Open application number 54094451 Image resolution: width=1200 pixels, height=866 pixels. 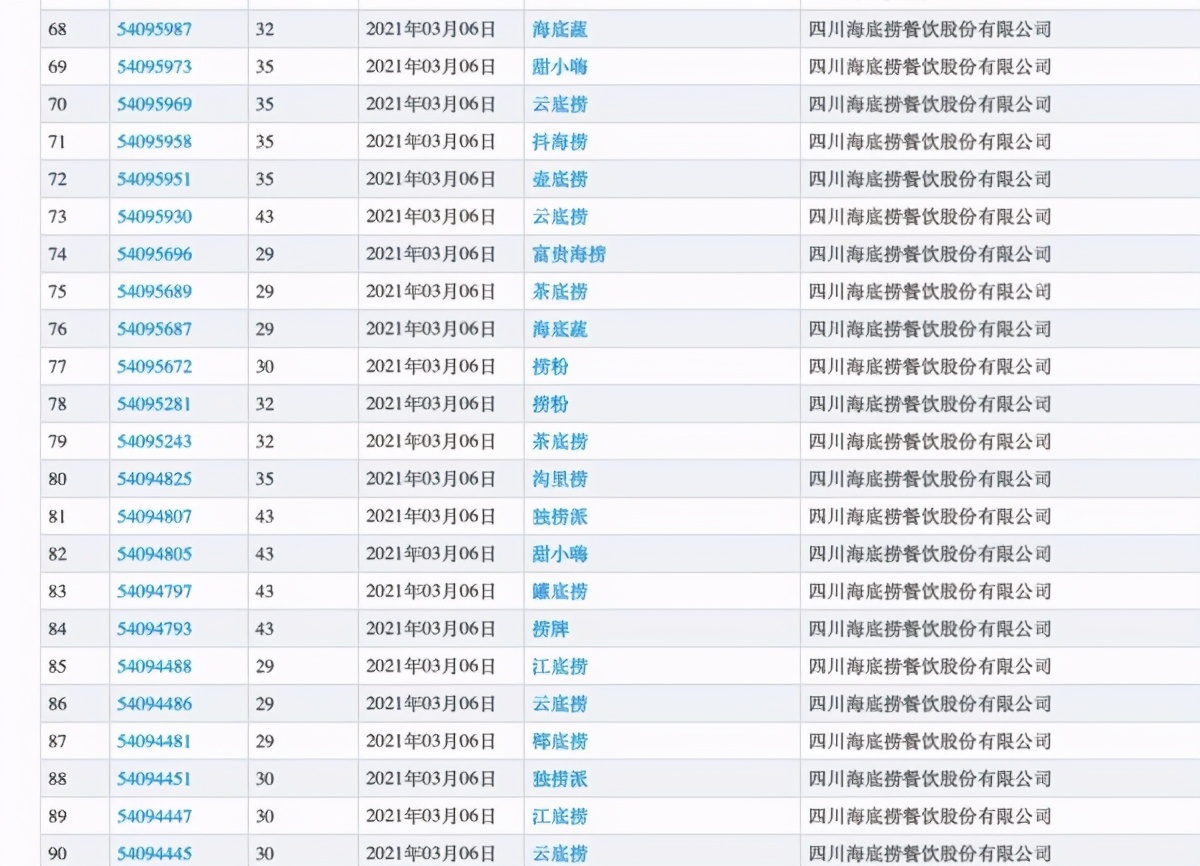click(154, 779)
